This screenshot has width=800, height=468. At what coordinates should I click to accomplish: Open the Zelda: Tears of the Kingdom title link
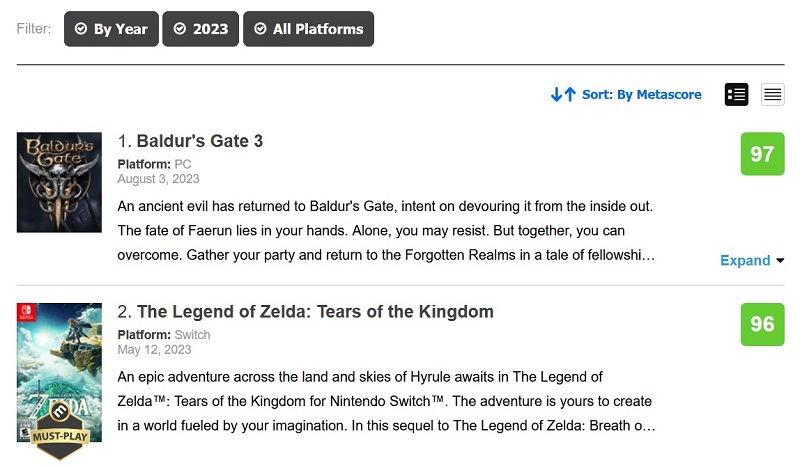point(315,312)
